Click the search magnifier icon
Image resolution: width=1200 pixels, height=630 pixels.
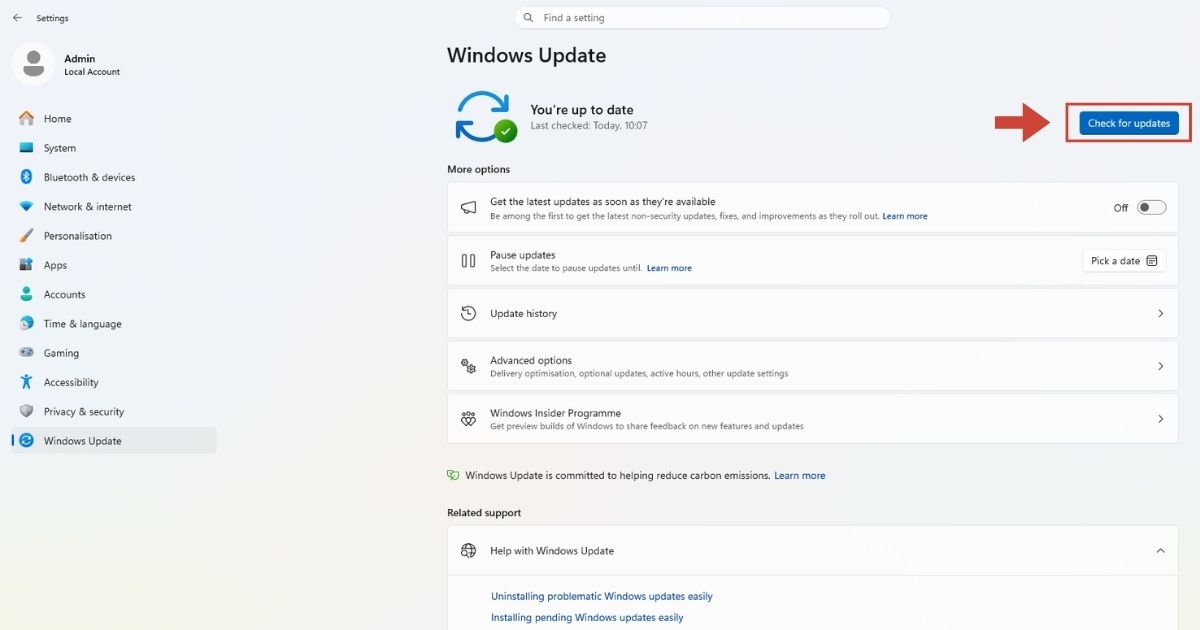coord(528,18)
